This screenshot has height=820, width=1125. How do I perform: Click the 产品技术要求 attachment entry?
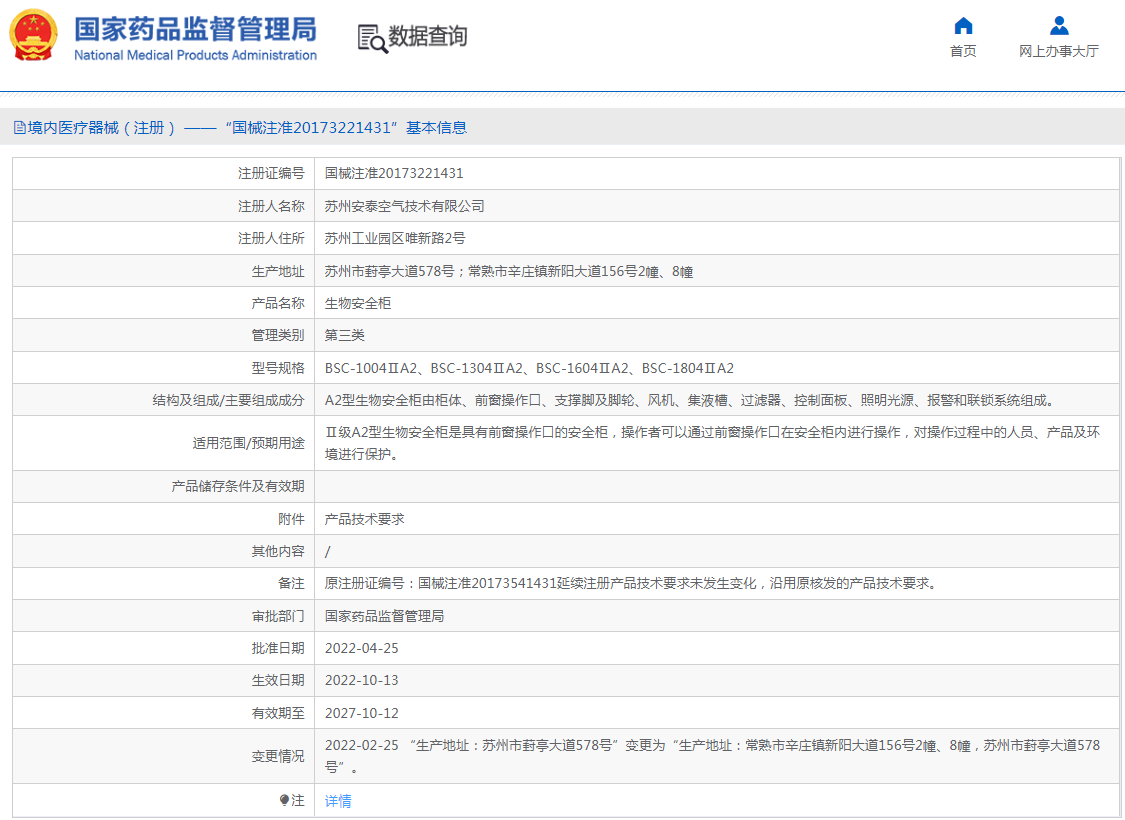click(357, 518)
